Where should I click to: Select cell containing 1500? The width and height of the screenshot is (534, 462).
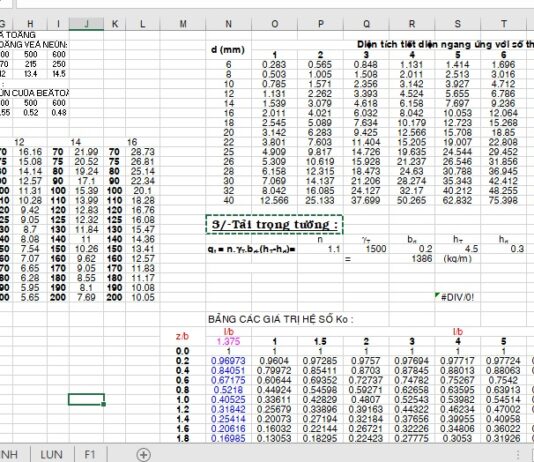[x=376, y=249]
